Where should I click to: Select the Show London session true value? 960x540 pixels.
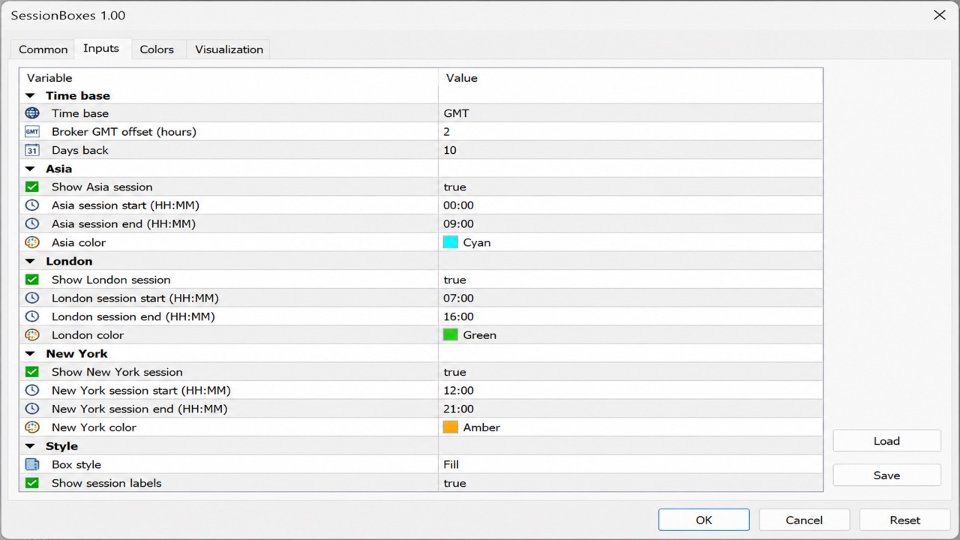coord(630,280)
